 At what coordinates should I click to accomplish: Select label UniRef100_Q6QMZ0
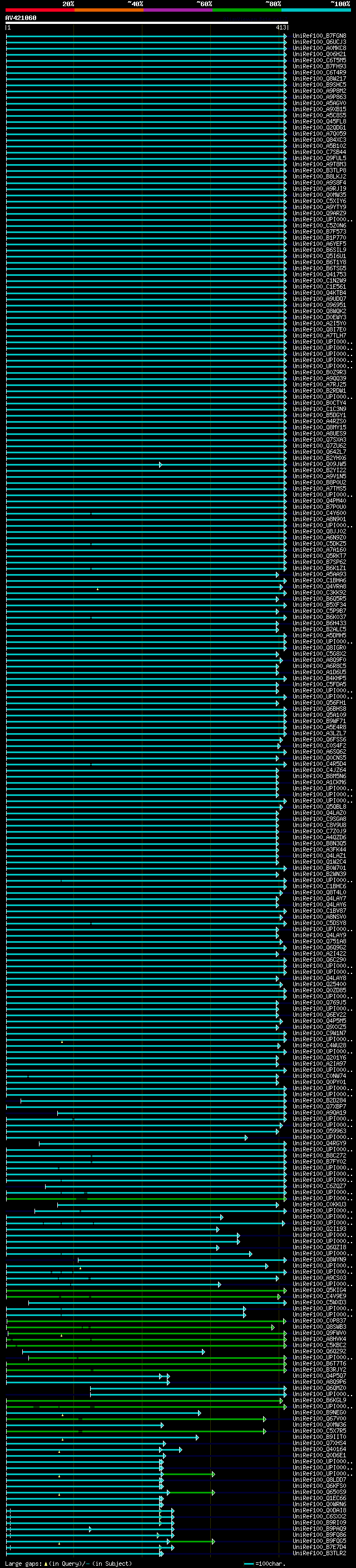319,1388
